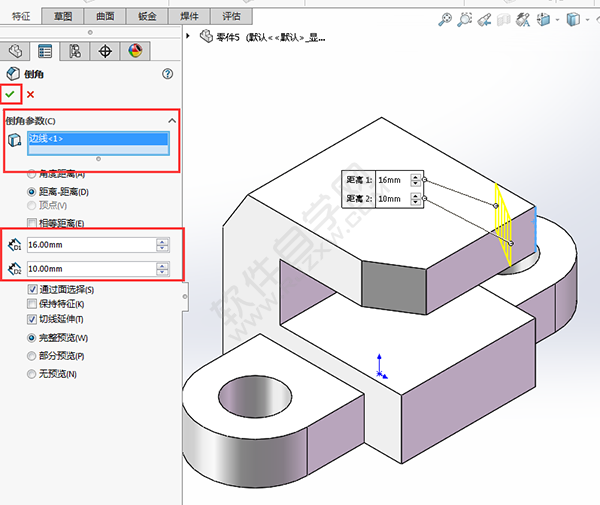The height and width of the screenshot is (505, 600).
Task: Click the 倒角 chamfer feature icon
Action: click(13, 73)
